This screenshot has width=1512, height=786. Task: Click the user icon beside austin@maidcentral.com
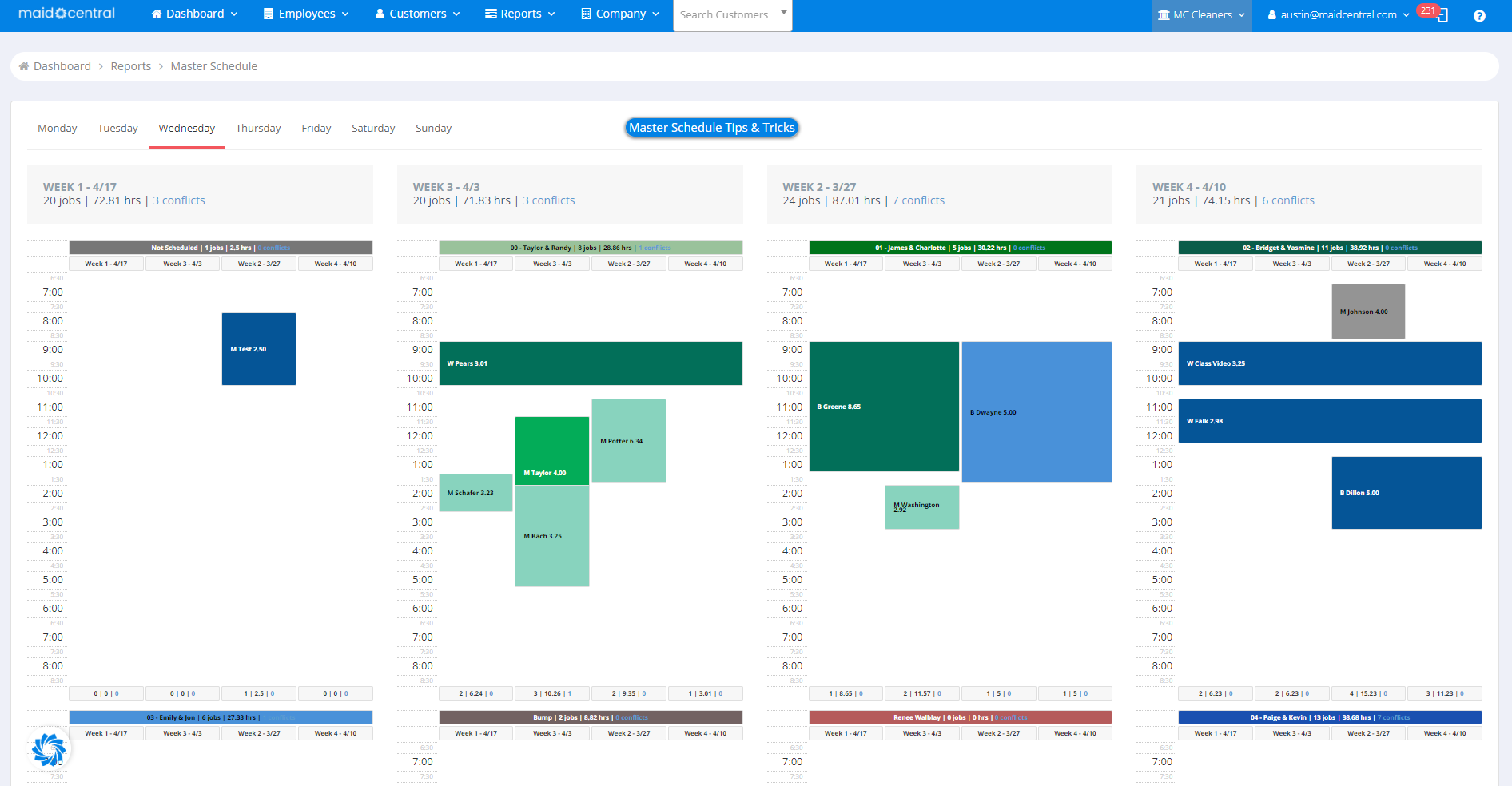[x=1271, y=14]
